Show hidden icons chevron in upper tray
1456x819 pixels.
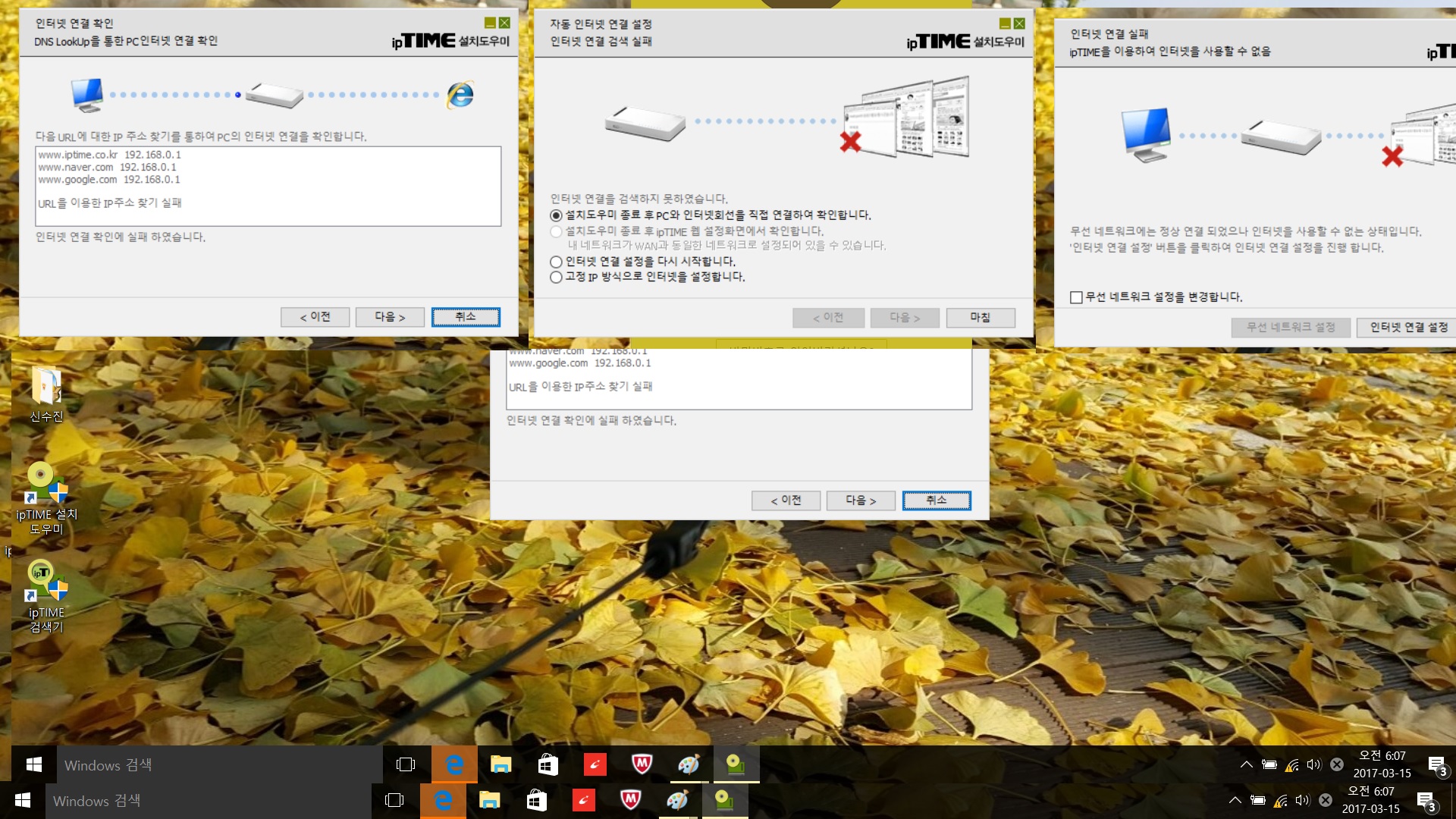pyautogui.click(x=1246, y=764)
